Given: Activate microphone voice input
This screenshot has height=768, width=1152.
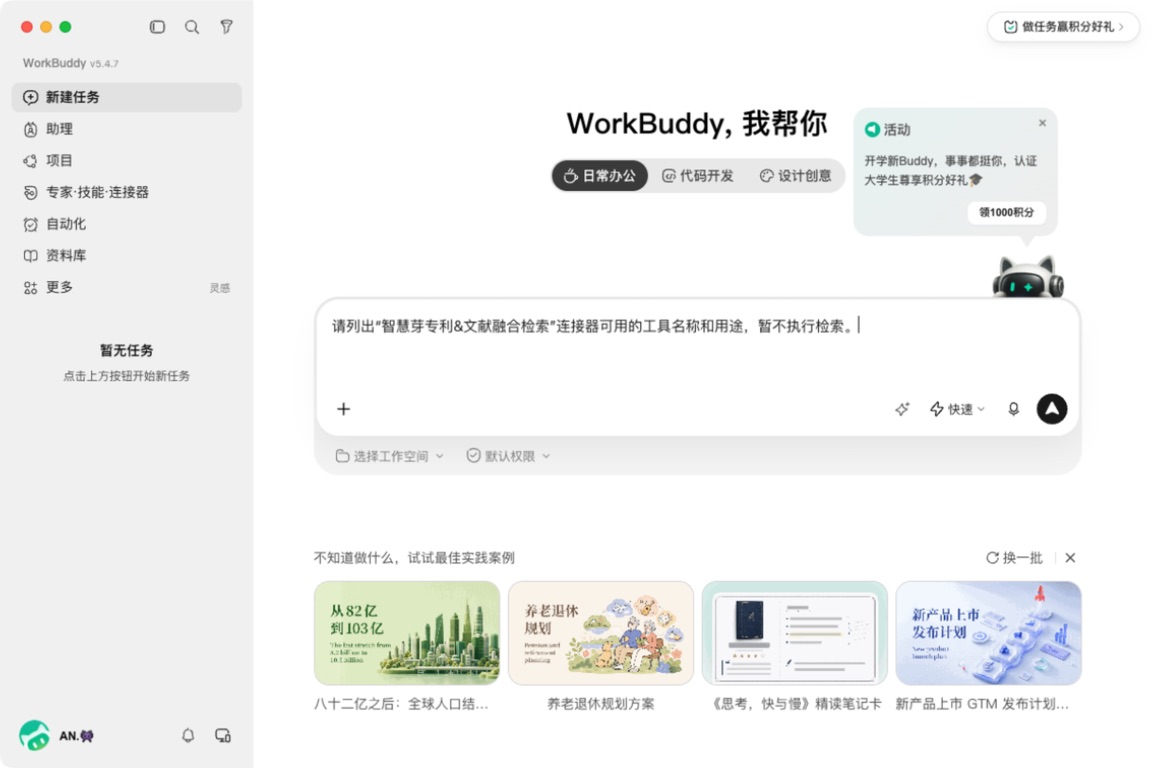Looking at the screenshot, I should [x=1013, y=409].
